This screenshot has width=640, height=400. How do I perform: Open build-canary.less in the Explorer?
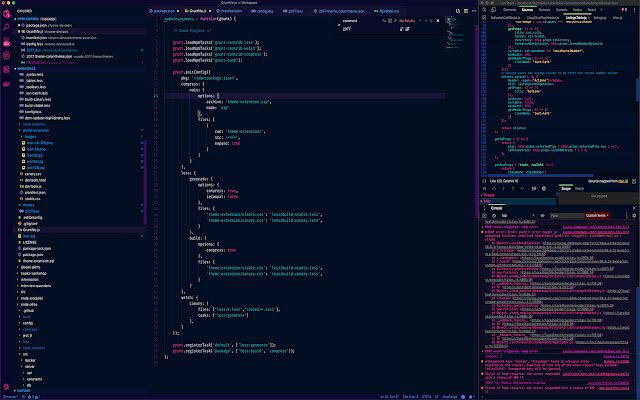pos(38,99)
